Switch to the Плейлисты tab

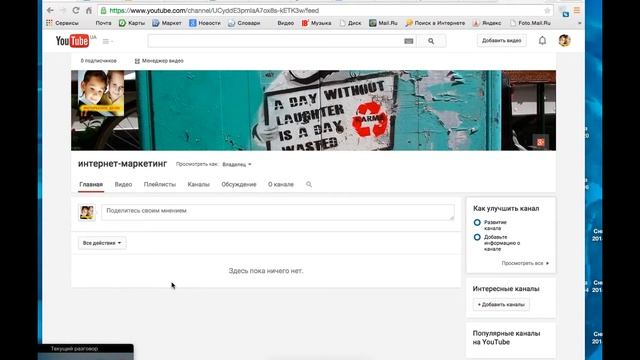click(160, 184)
